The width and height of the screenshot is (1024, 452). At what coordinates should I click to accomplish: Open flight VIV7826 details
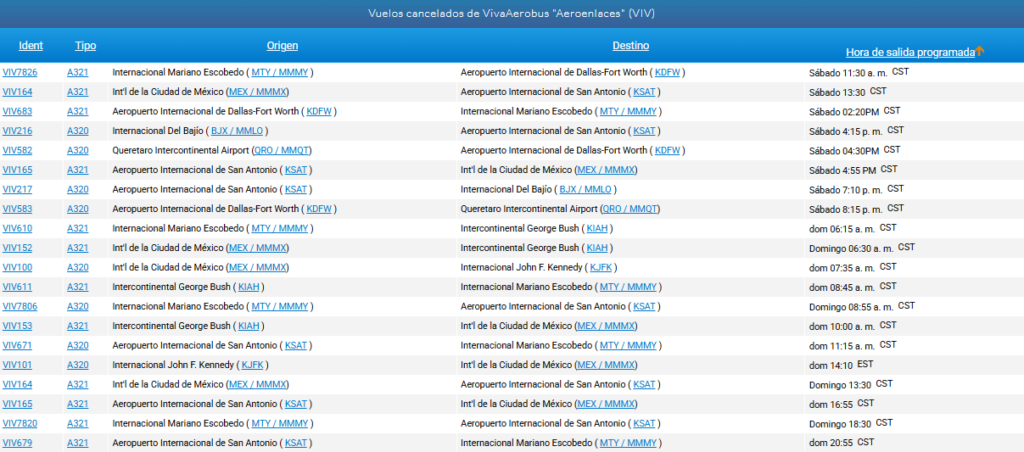(20, 73)
